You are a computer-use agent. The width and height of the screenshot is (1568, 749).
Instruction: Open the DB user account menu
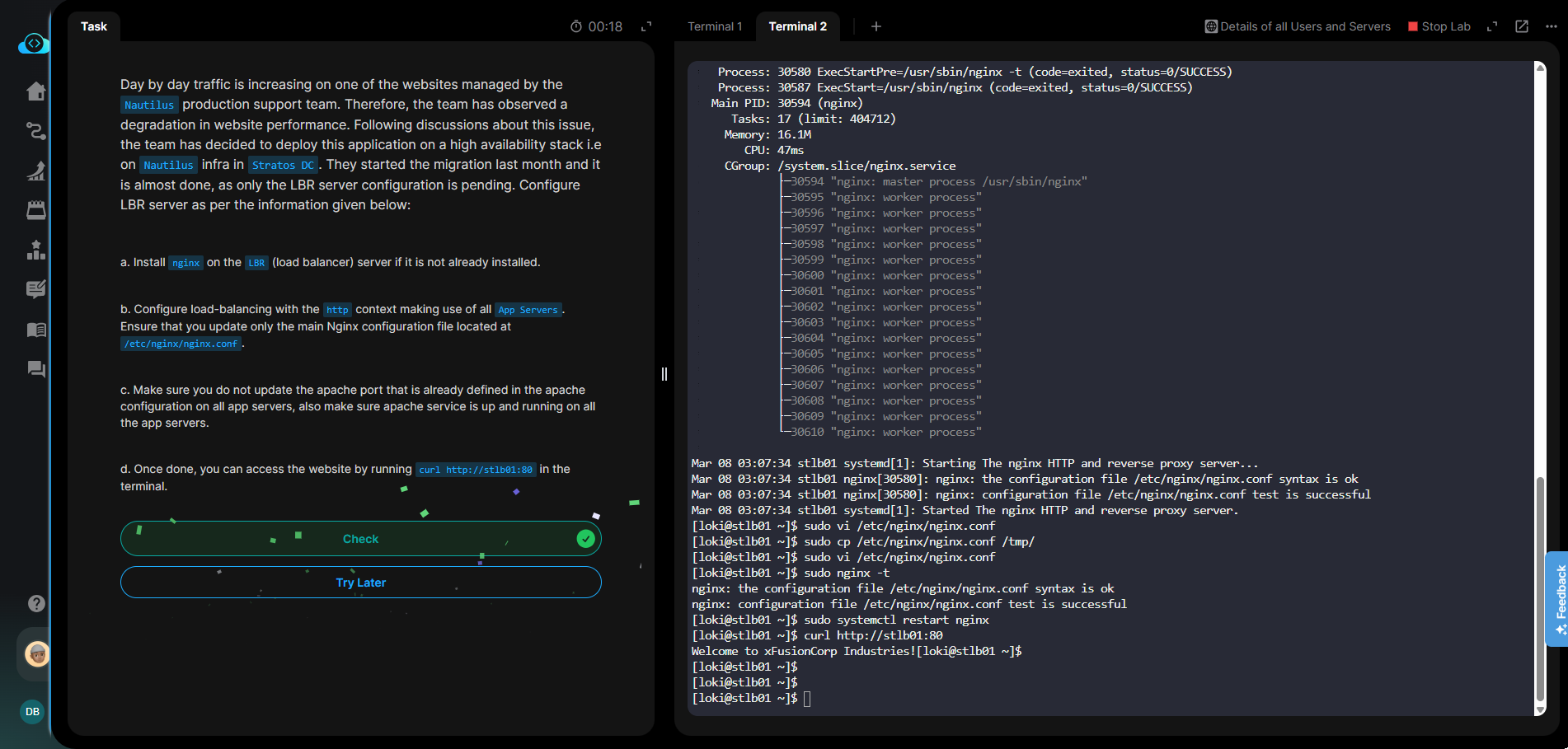[32, 711]
